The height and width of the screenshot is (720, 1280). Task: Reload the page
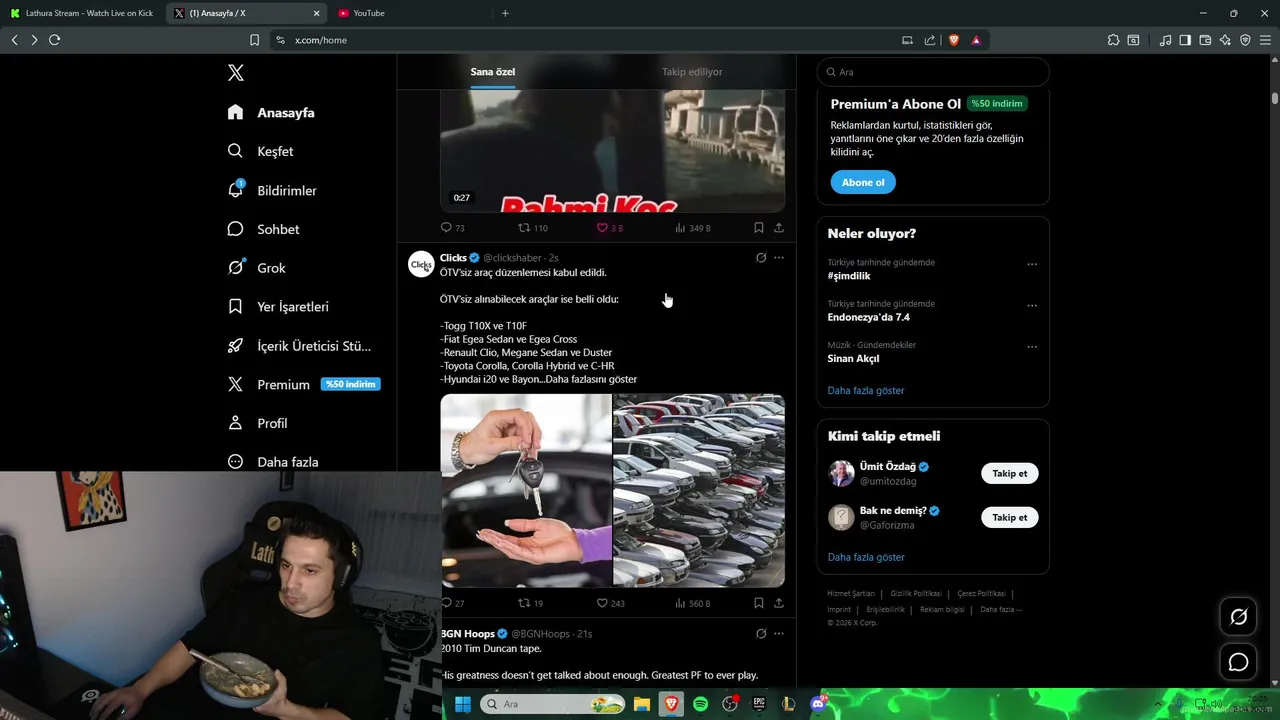coord(54,40)
